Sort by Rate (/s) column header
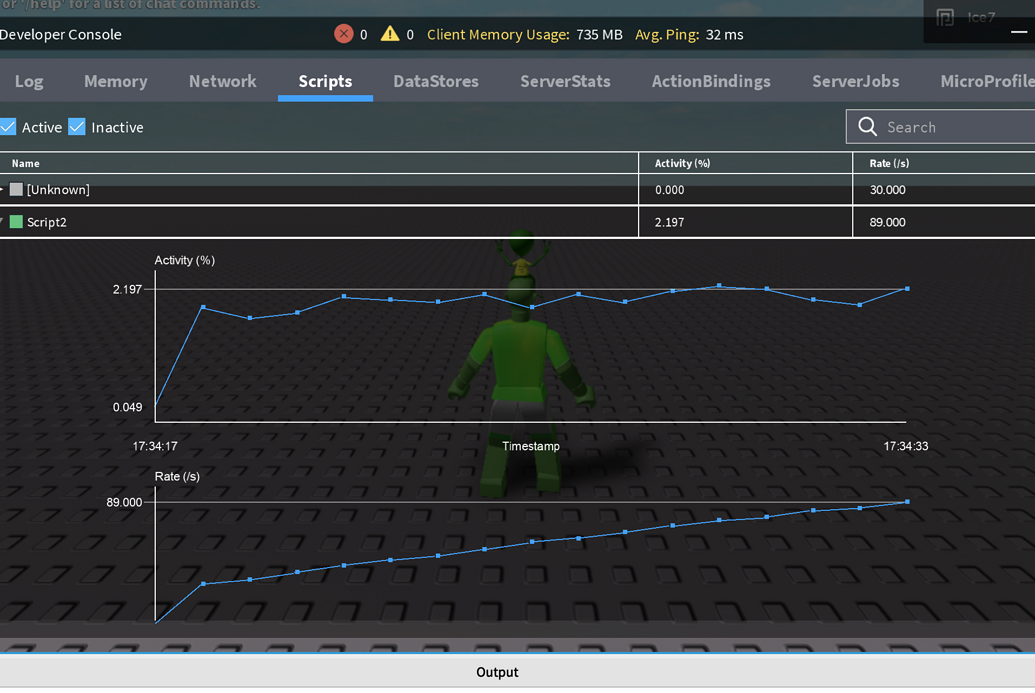 (889, 163)
